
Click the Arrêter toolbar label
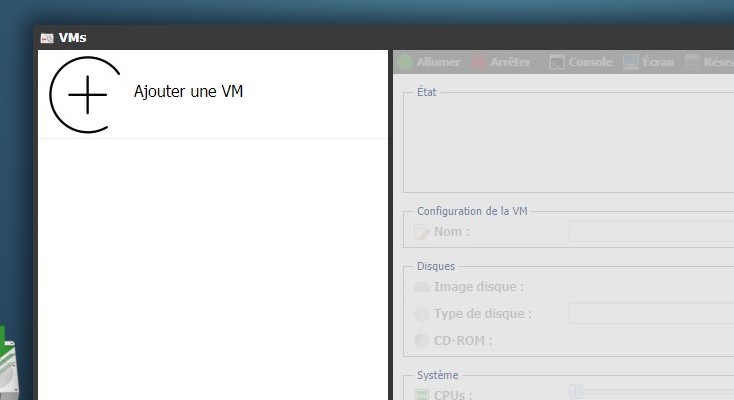510,62
